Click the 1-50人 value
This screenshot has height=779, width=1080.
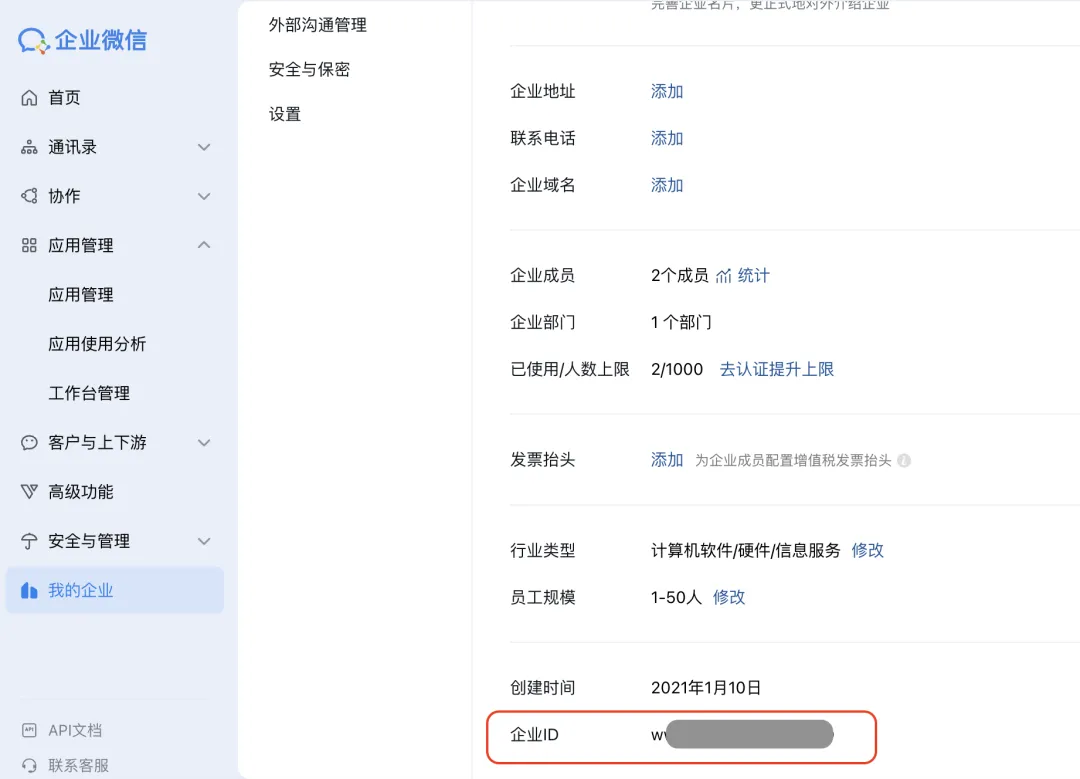point(676,597)
